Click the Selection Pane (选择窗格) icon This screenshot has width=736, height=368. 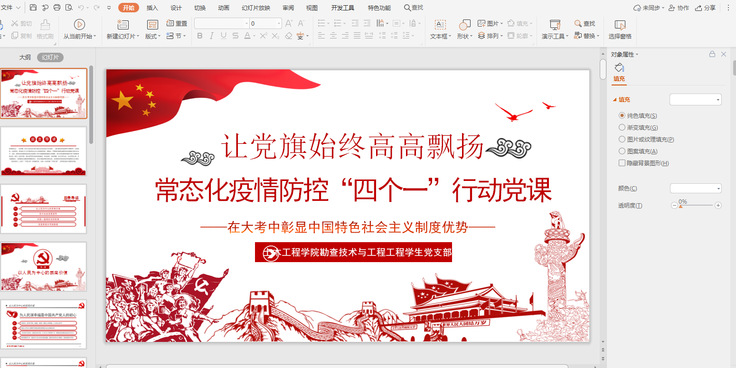coord(620,25)
